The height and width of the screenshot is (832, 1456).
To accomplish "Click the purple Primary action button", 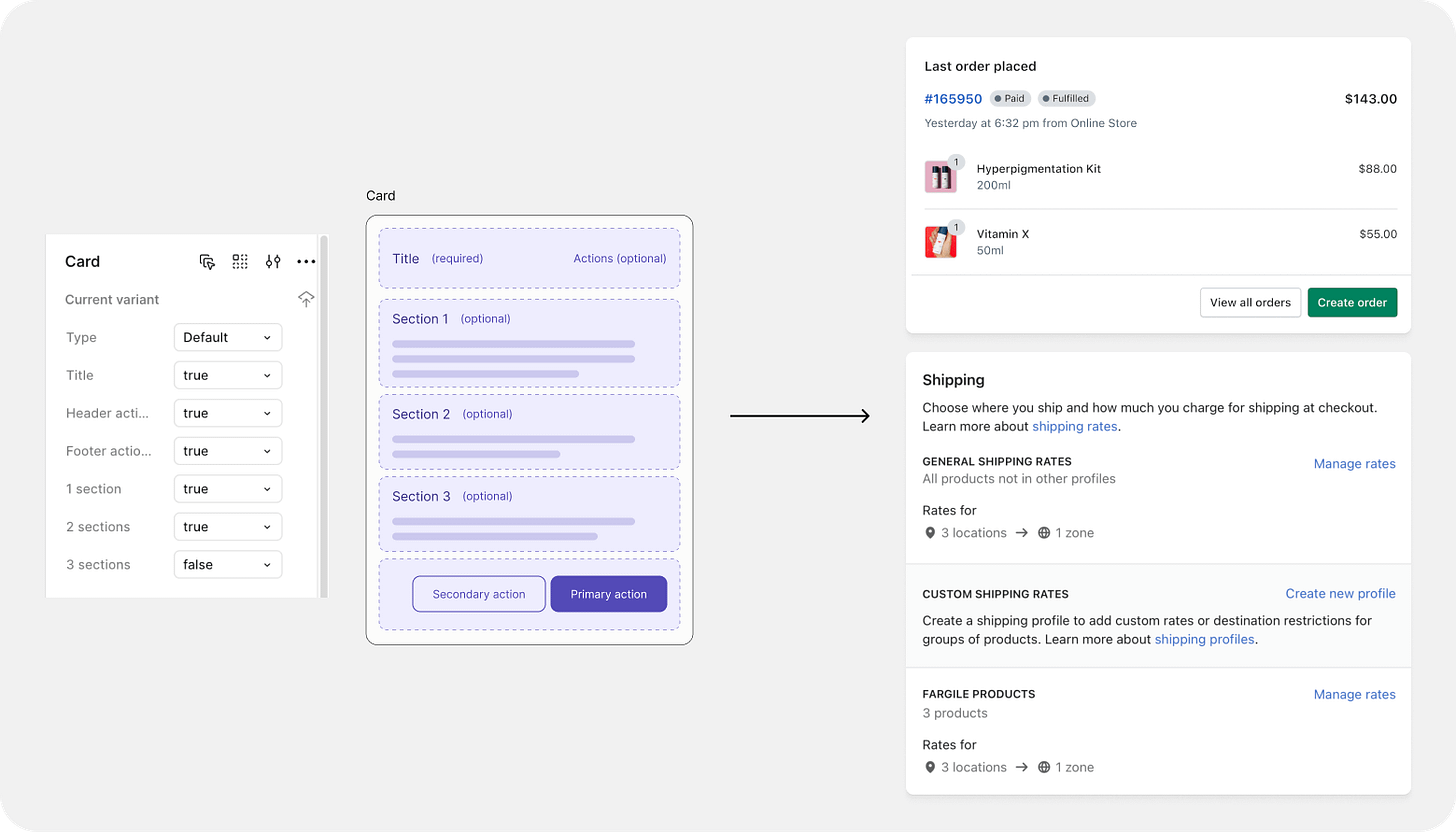I will click(608, 594).
